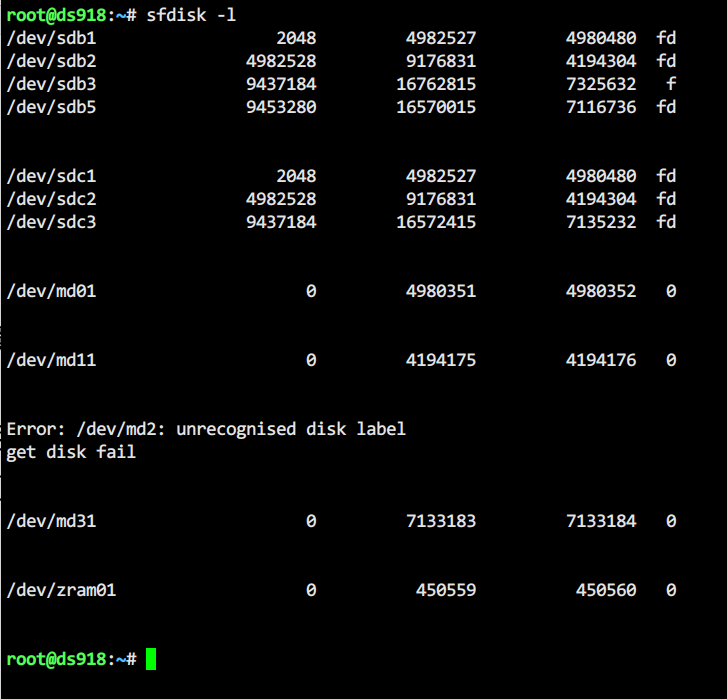727x699 pixels.
Task: Click the value 7135232 in sdc3 row
Action: (x=601, y=222)
